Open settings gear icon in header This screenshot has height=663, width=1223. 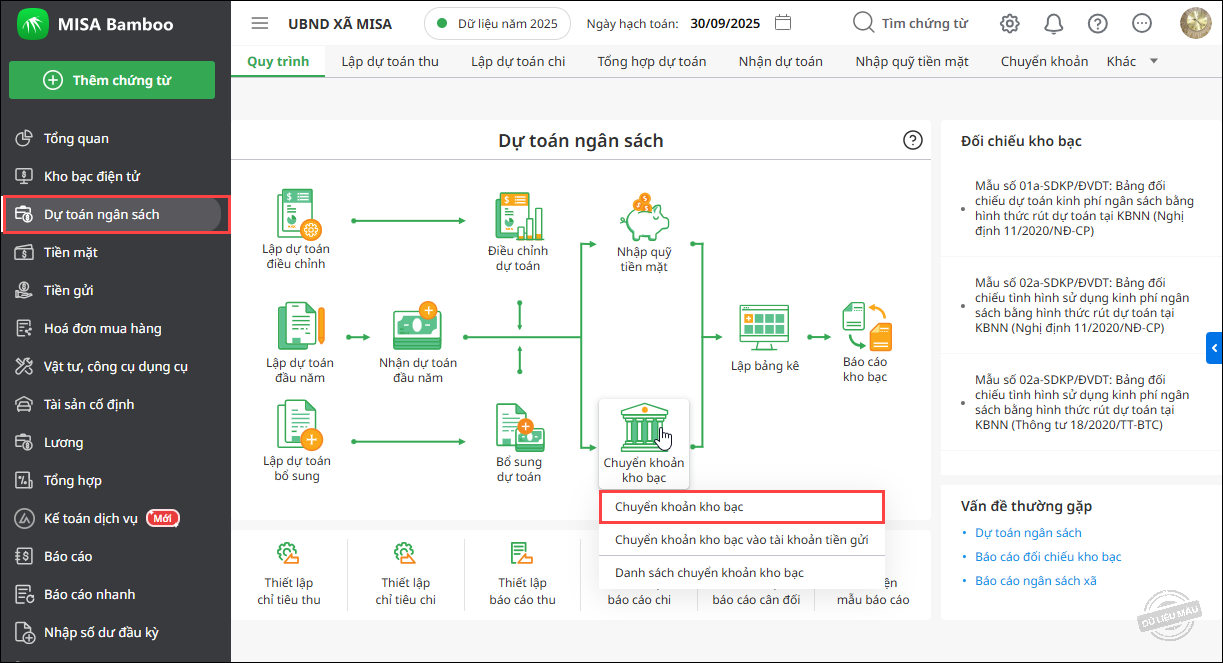coord(1010,23)
